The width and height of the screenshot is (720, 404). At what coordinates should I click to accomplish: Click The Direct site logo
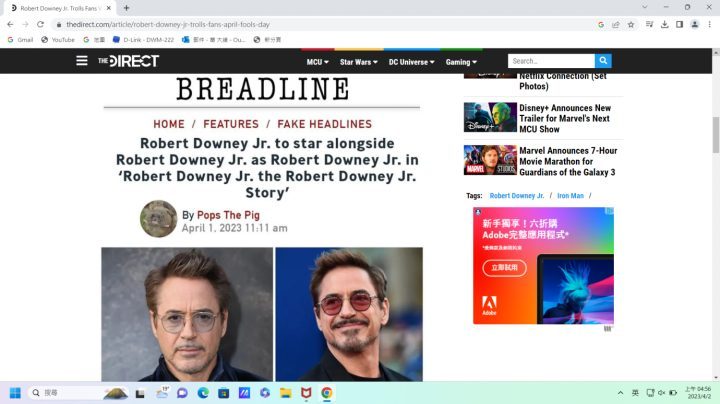coord(128,61)
